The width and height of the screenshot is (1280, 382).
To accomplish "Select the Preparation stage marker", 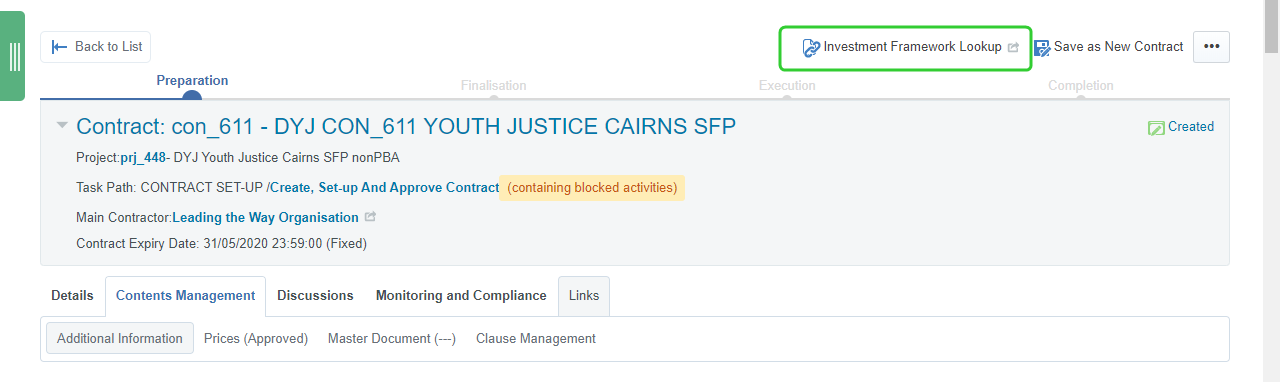I will coord(192,96).
